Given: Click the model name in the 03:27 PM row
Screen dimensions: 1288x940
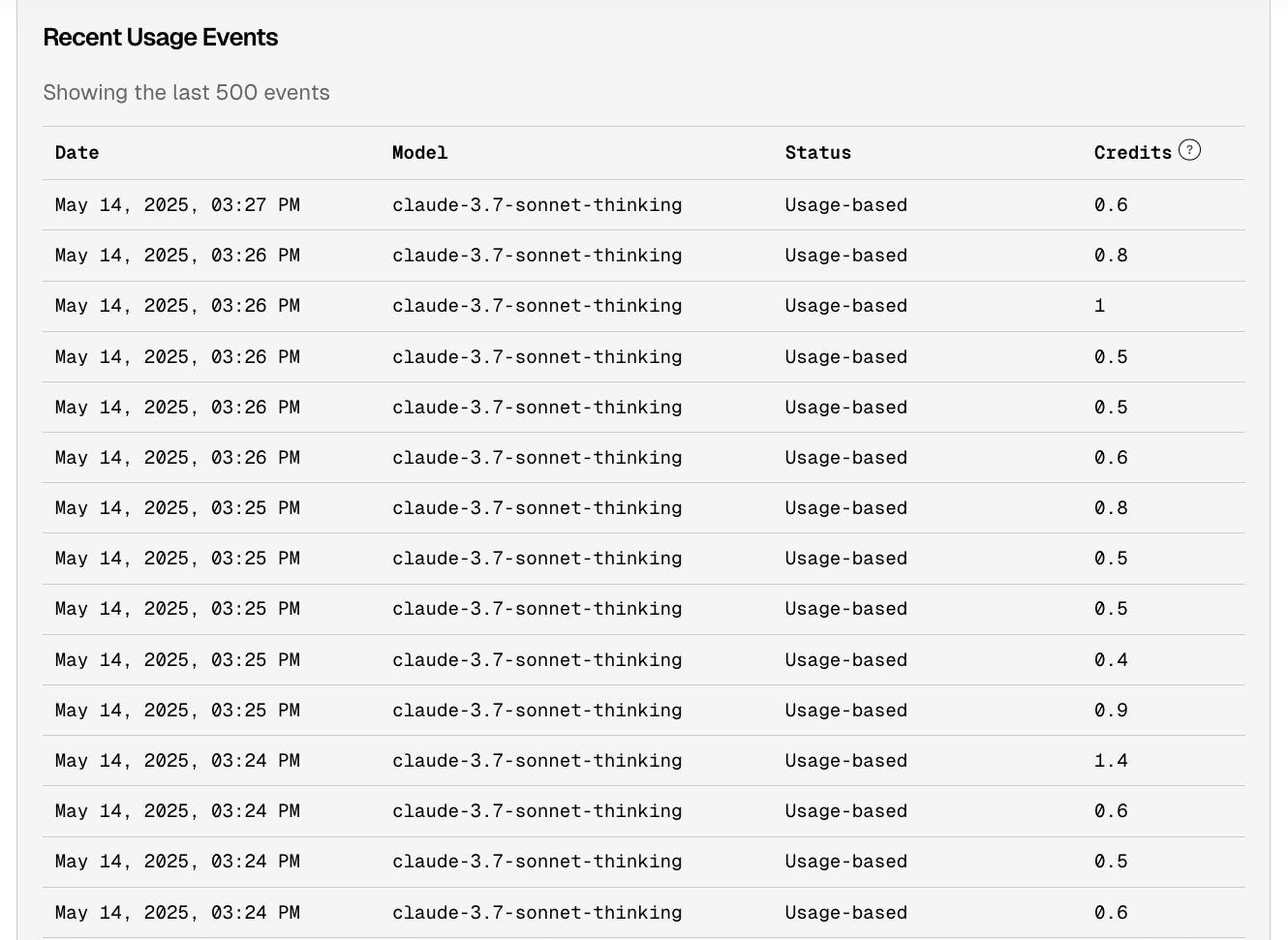Looking at the screenshot, I should [x=537, y=205].
